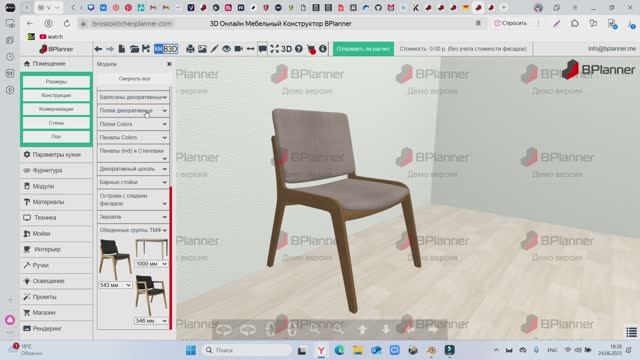Move camera up with arrow icon
640x360 pixels.
point(362,329)
